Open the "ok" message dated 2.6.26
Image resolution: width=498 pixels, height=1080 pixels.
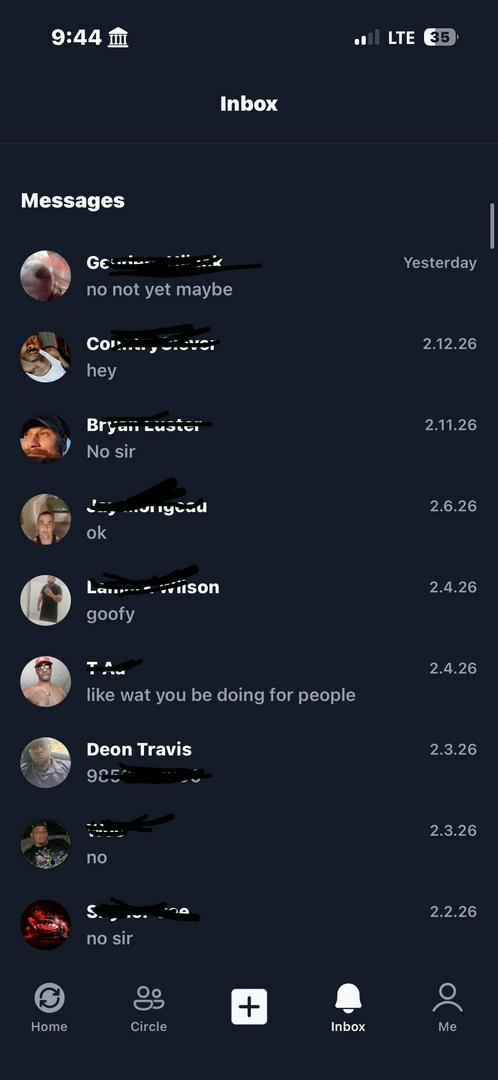point(249,519)
